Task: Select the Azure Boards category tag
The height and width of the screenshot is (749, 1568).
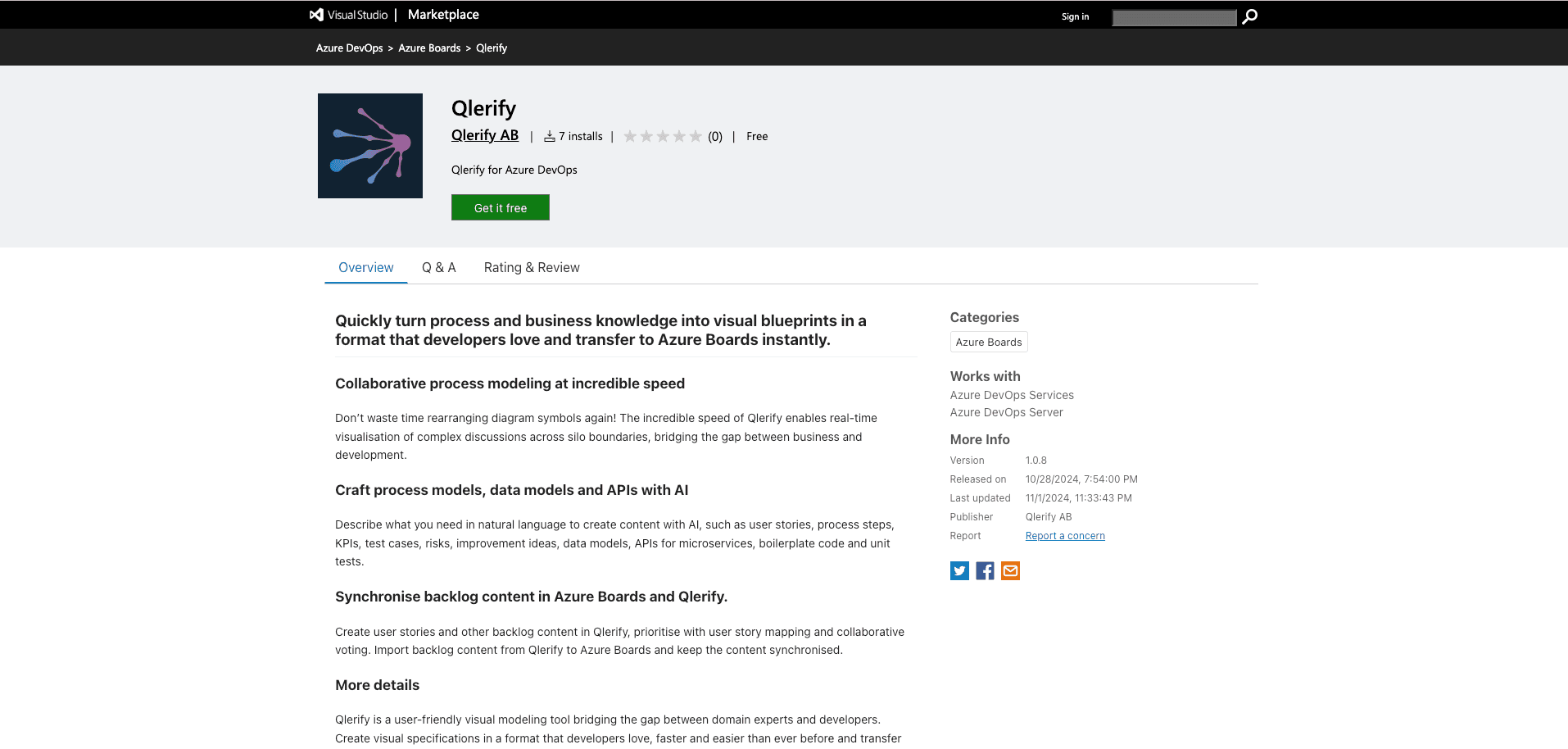Action: click(x=989, y=342)
